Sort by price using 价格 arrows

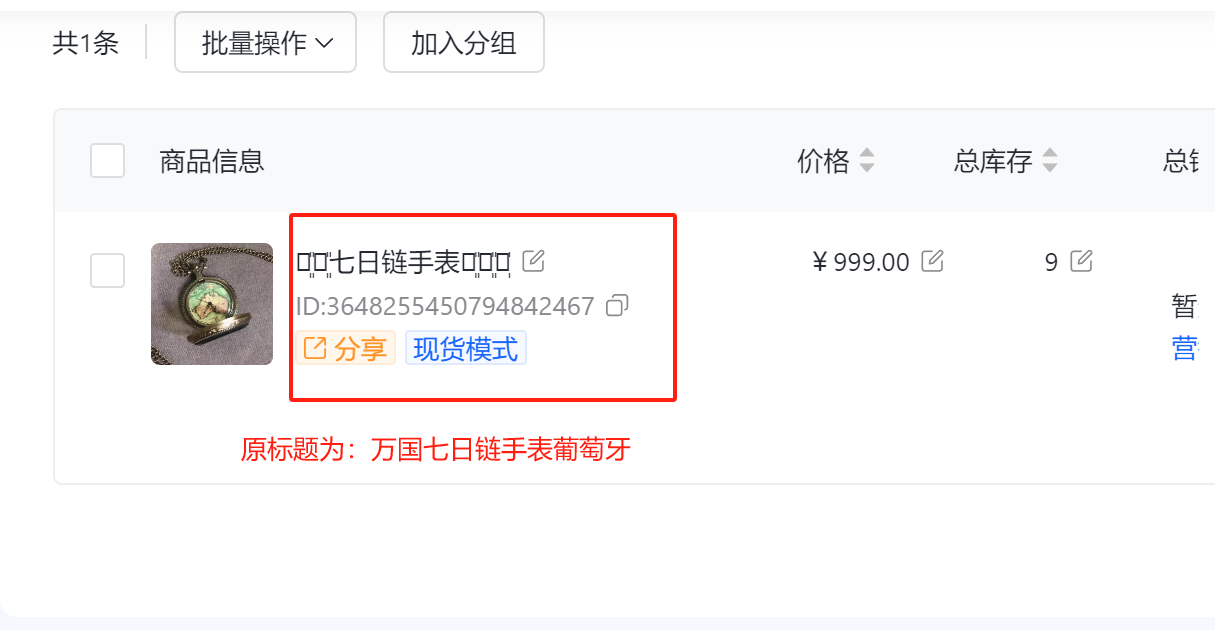point(867,161)
